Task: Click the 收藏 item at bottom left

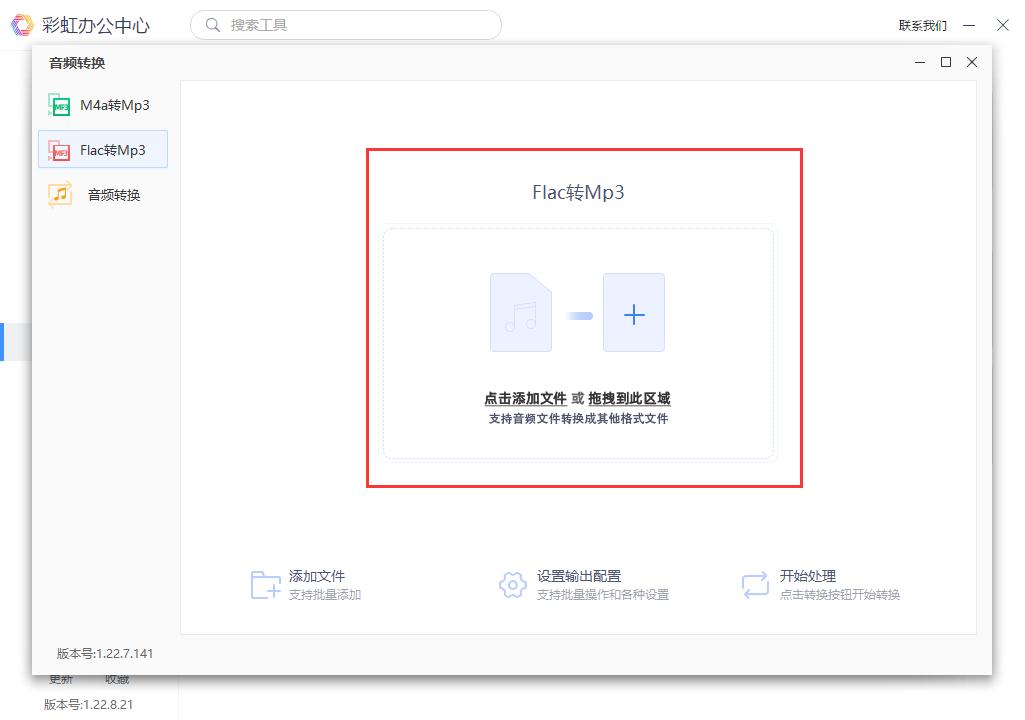Action: [x=117, y=678]
